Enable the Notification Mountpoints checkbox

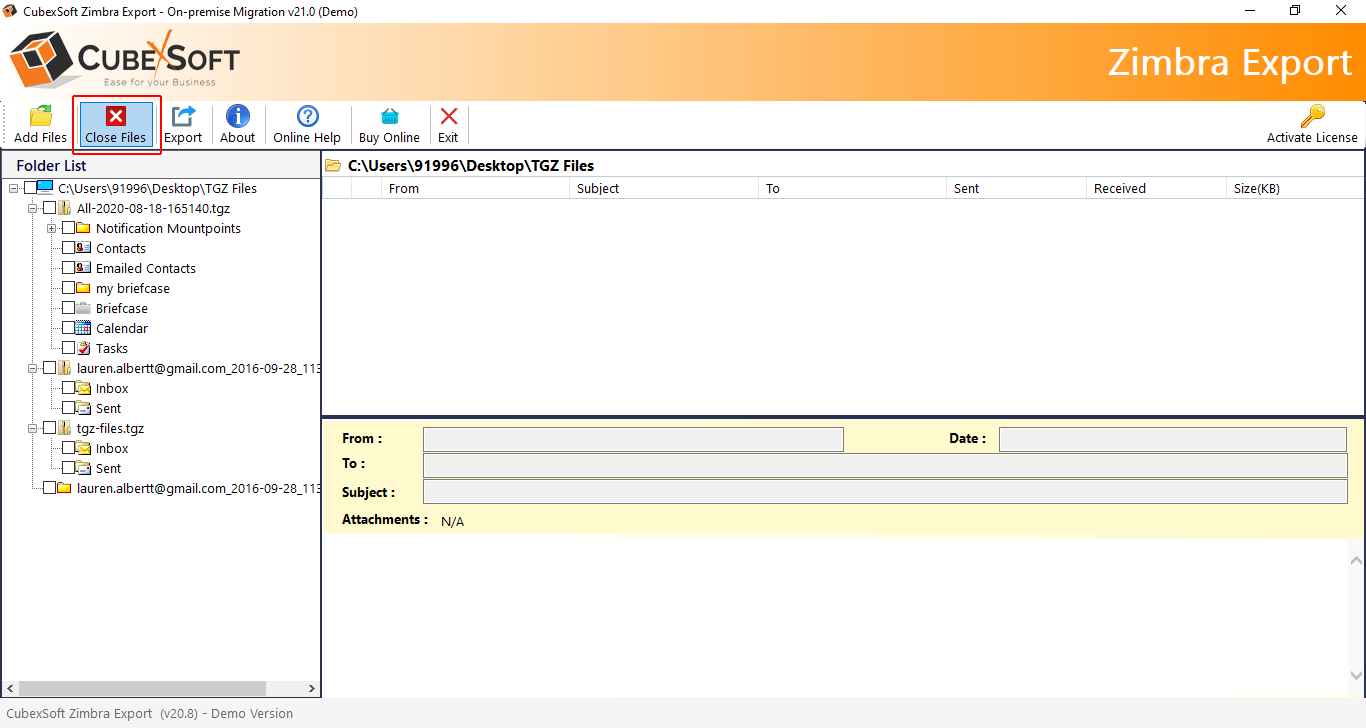pyautogui.click(x=68, y=228)
